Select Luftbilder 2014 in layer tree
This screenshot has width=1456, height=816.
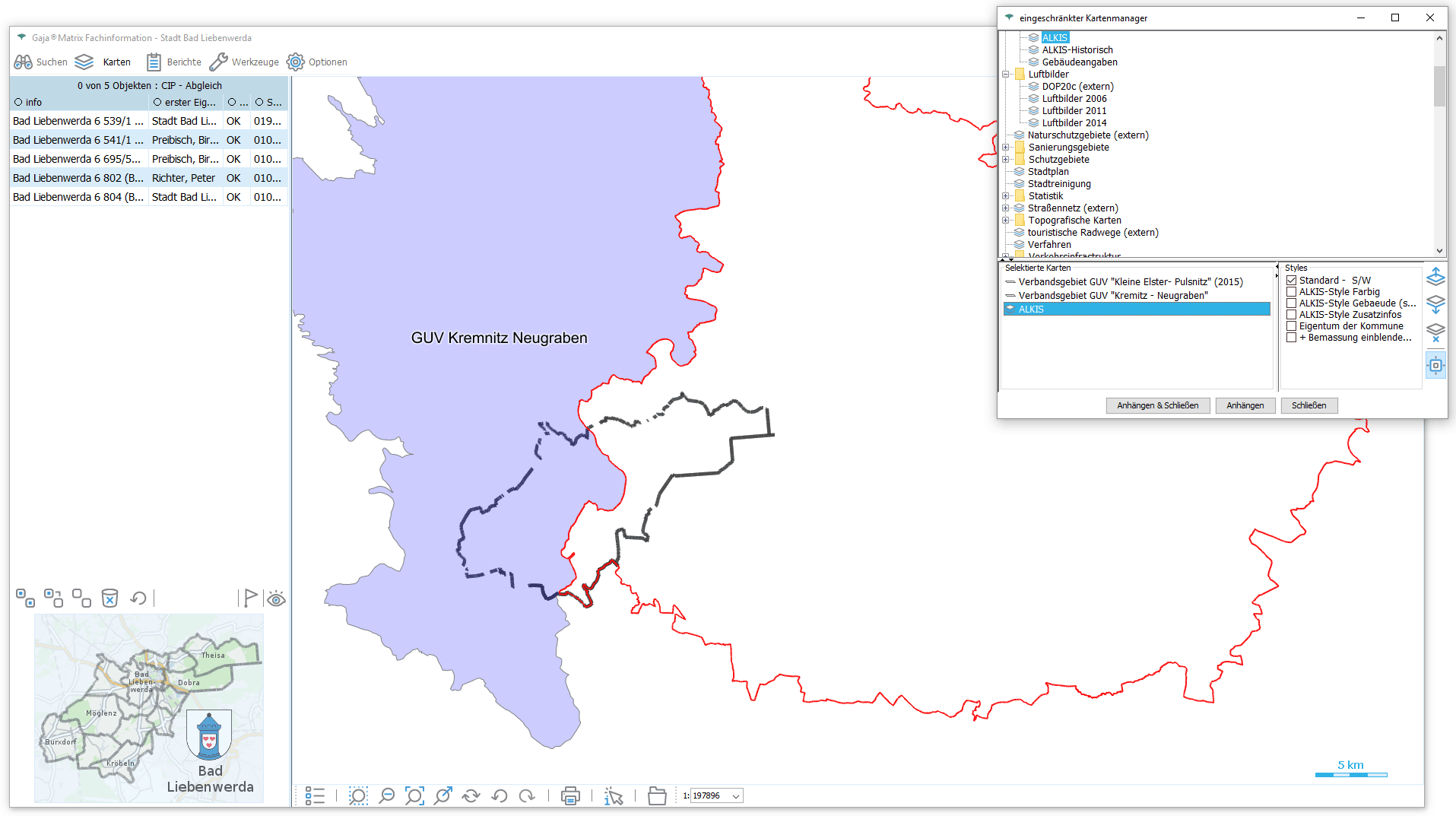[1074, 123]
